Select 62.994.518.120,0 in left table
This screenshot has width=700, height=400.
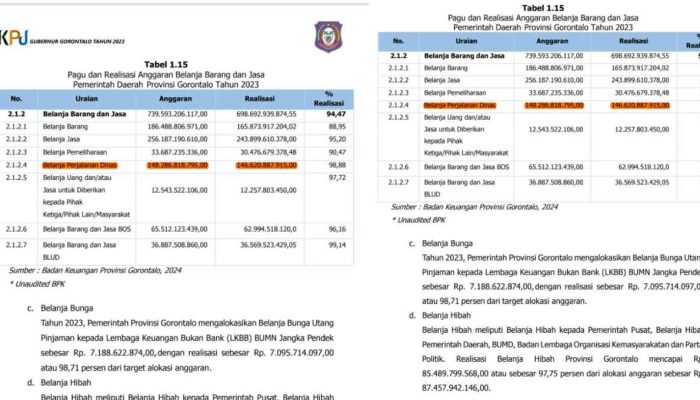click(x=270, y=229)
